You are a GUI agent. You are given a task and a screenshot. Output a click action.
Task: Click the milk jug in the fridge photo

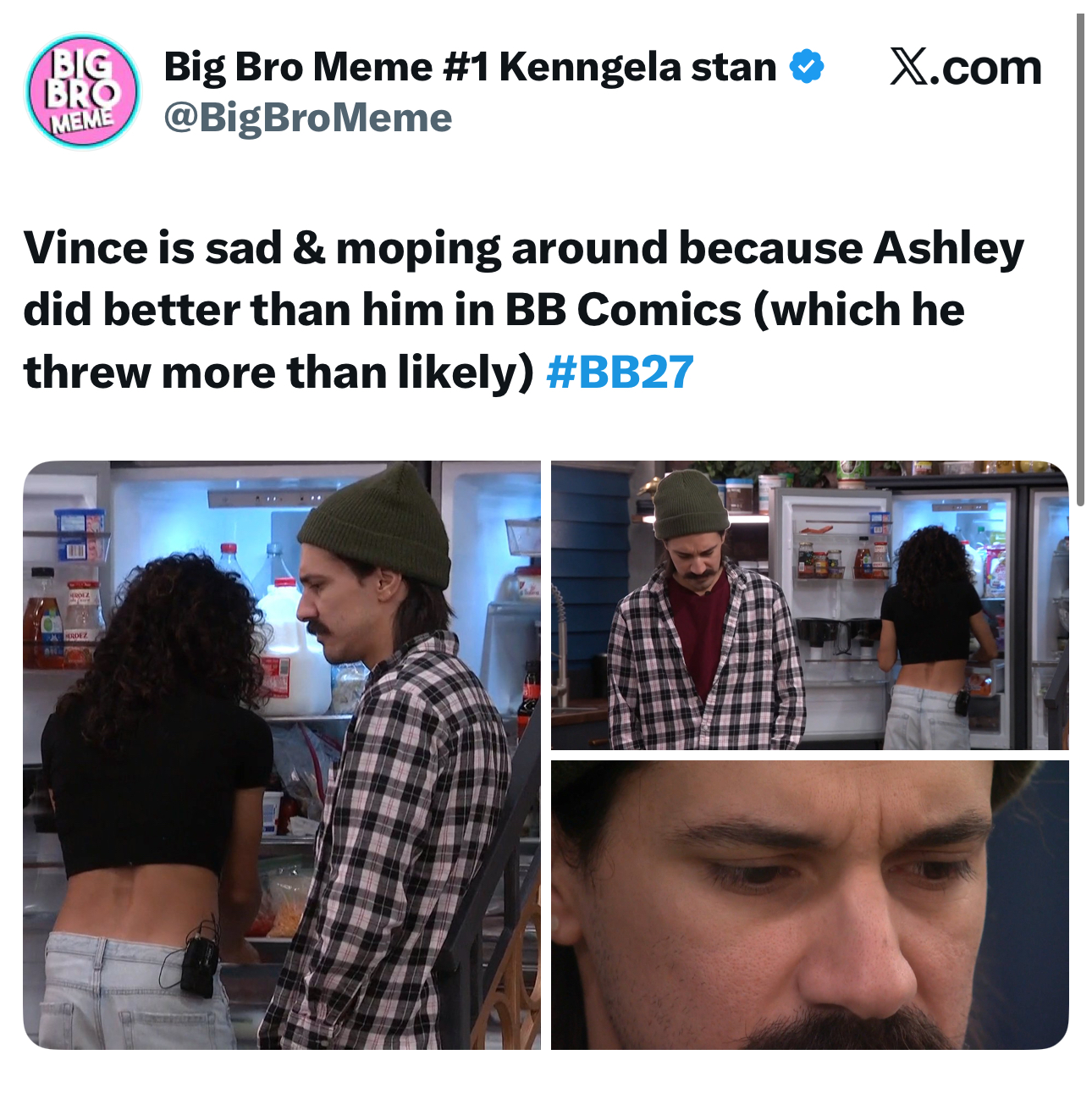[292, 648]
